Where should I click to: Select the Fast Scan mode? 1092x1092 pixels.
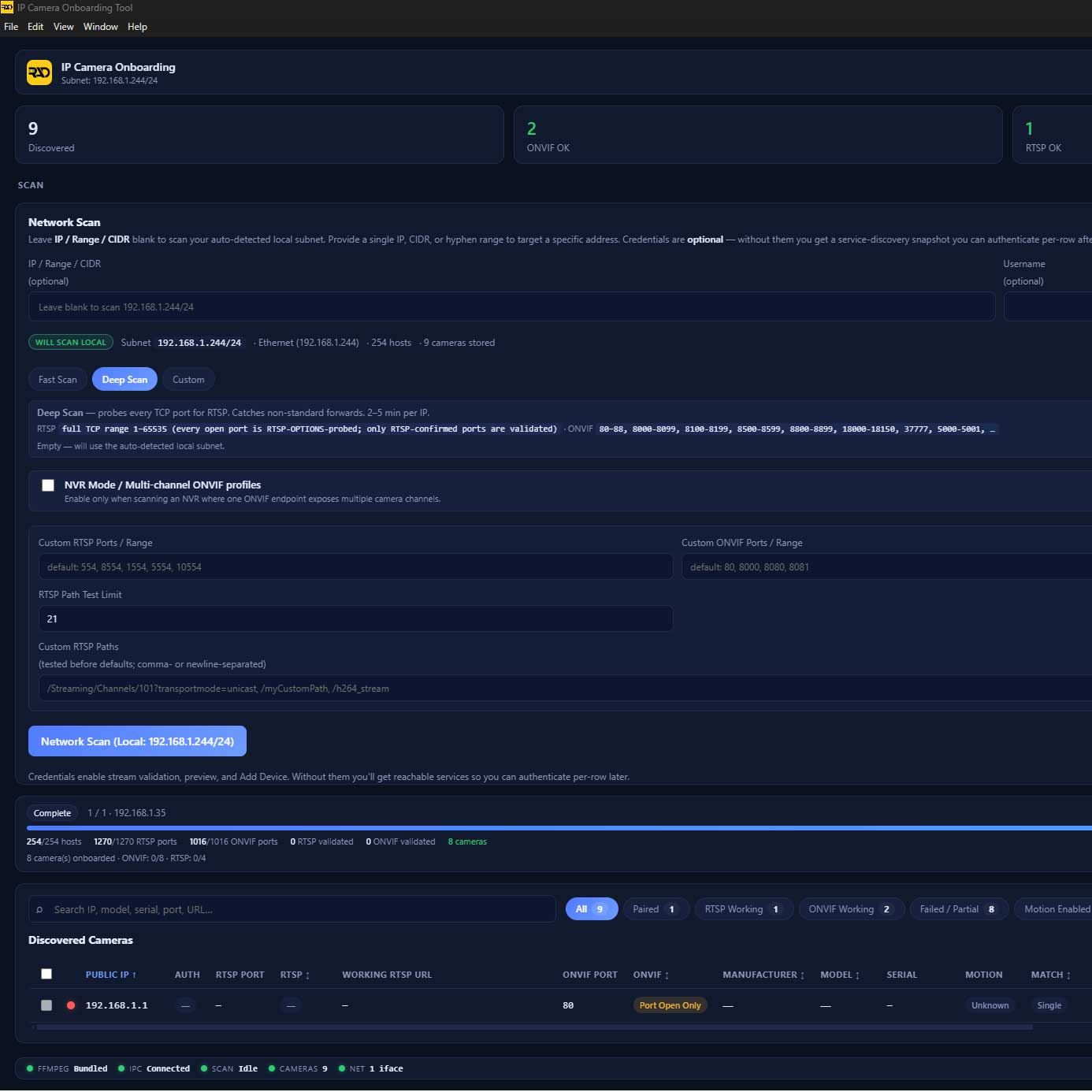pyautogui.click(x=58, y=379)
